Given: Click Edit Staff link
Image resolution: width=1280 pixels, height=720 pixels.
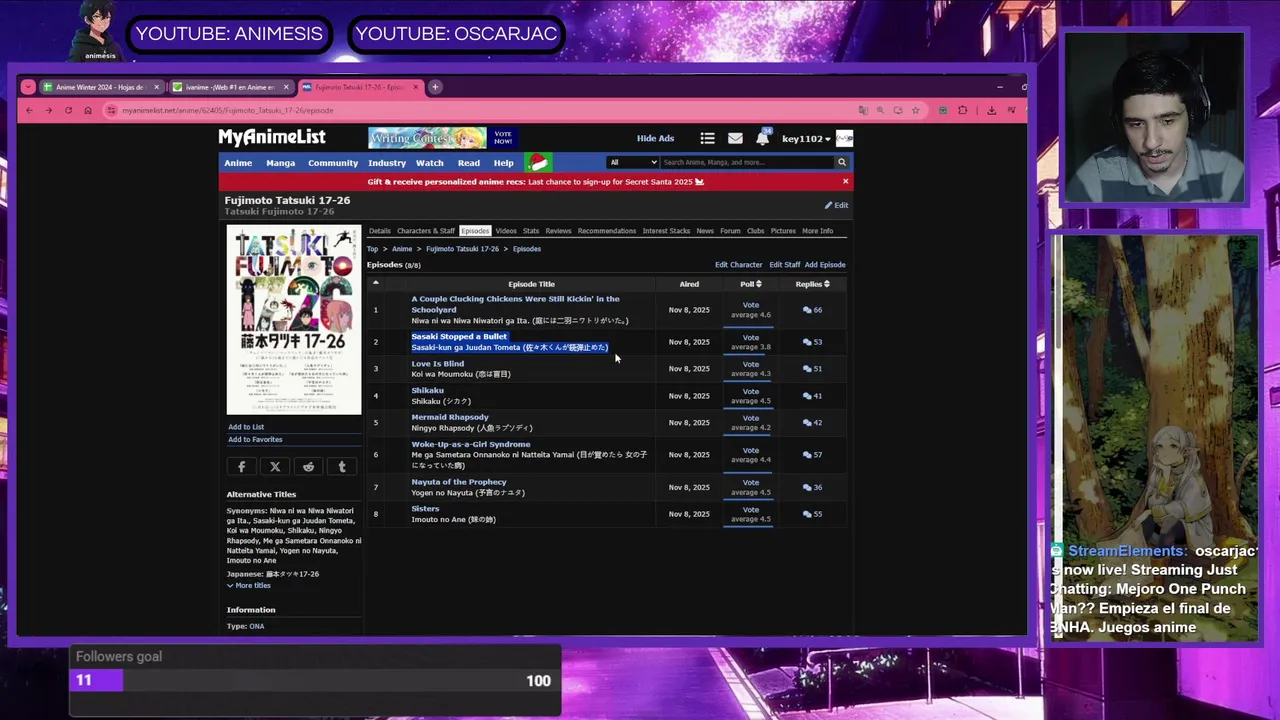Looking at the screenshot, I should pyautogui.click(x=784, y=265).
